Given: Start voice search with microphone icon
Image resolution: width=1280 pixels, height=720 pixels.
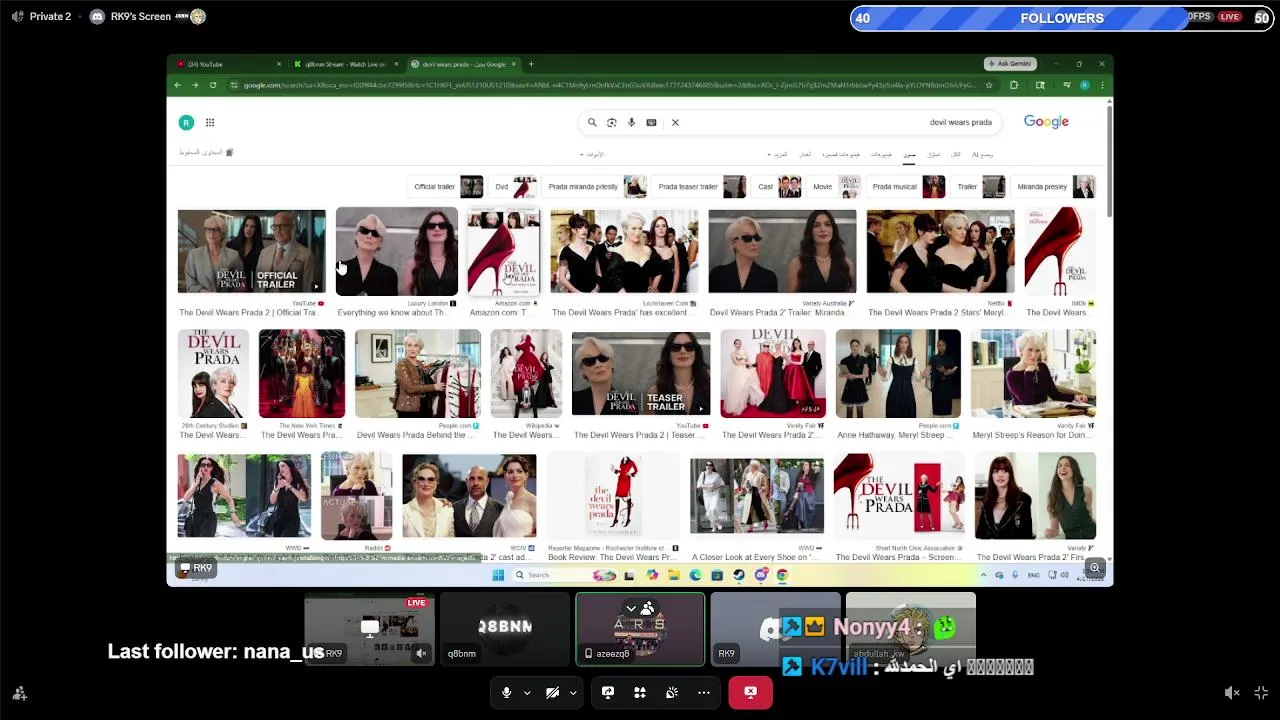Looking at the screenshot, I should point(631,122).
